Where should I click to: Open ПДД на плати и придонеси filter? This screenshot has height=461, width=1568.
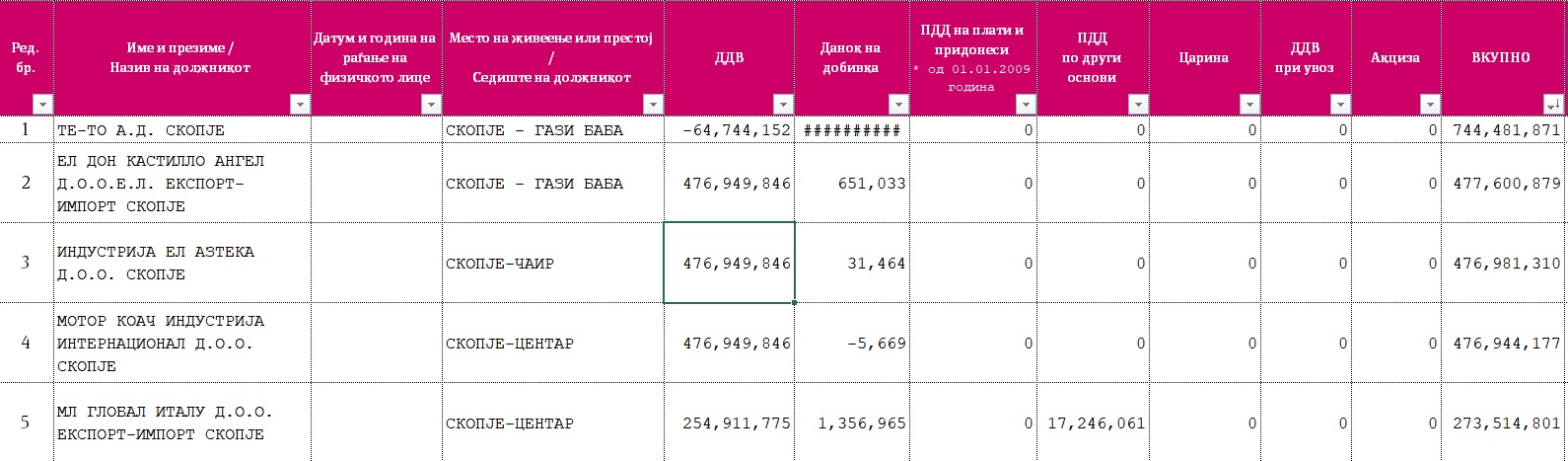[x=1026, y=105]
